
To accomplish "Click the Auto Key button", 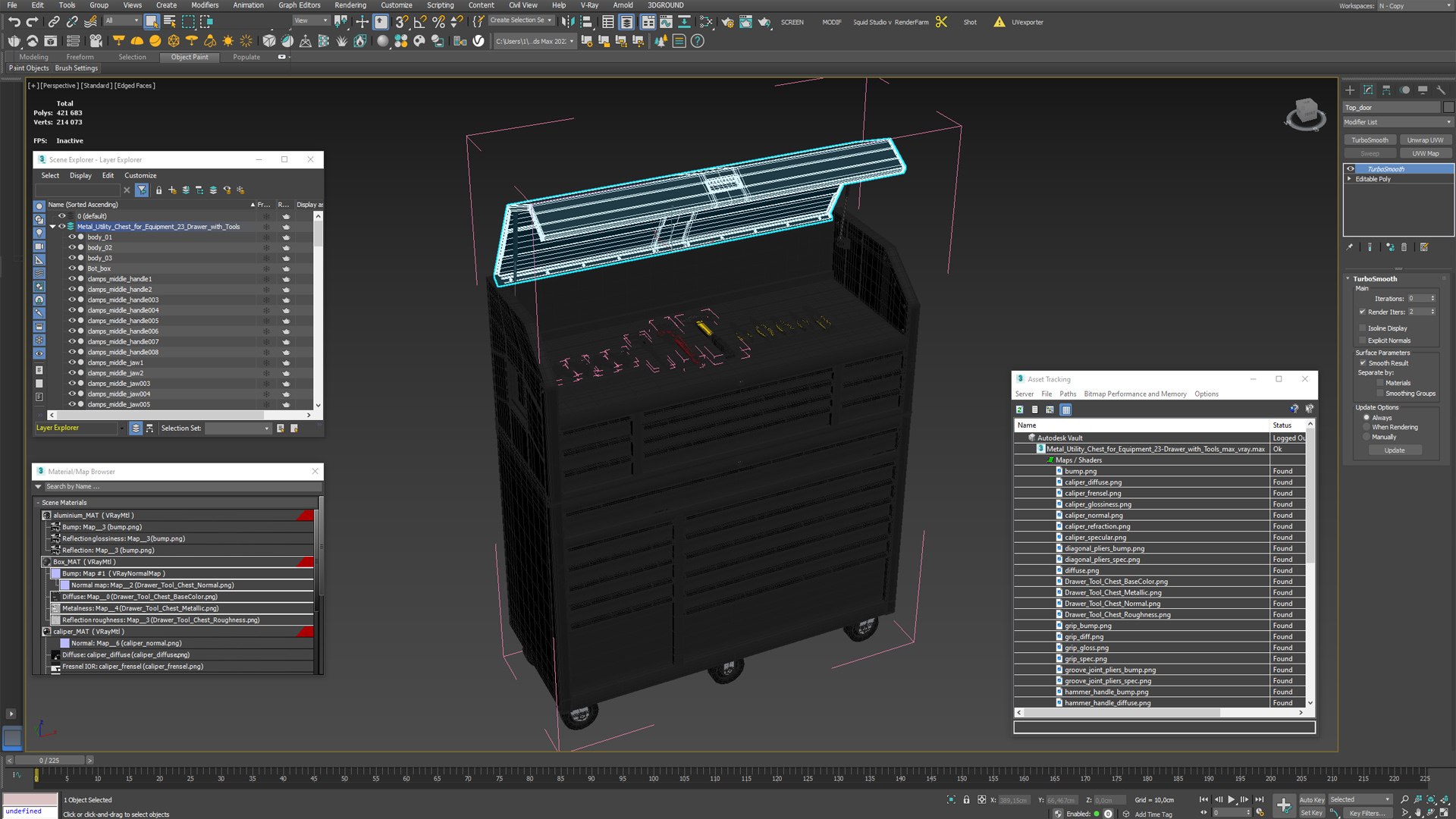I will point(1312,800).
